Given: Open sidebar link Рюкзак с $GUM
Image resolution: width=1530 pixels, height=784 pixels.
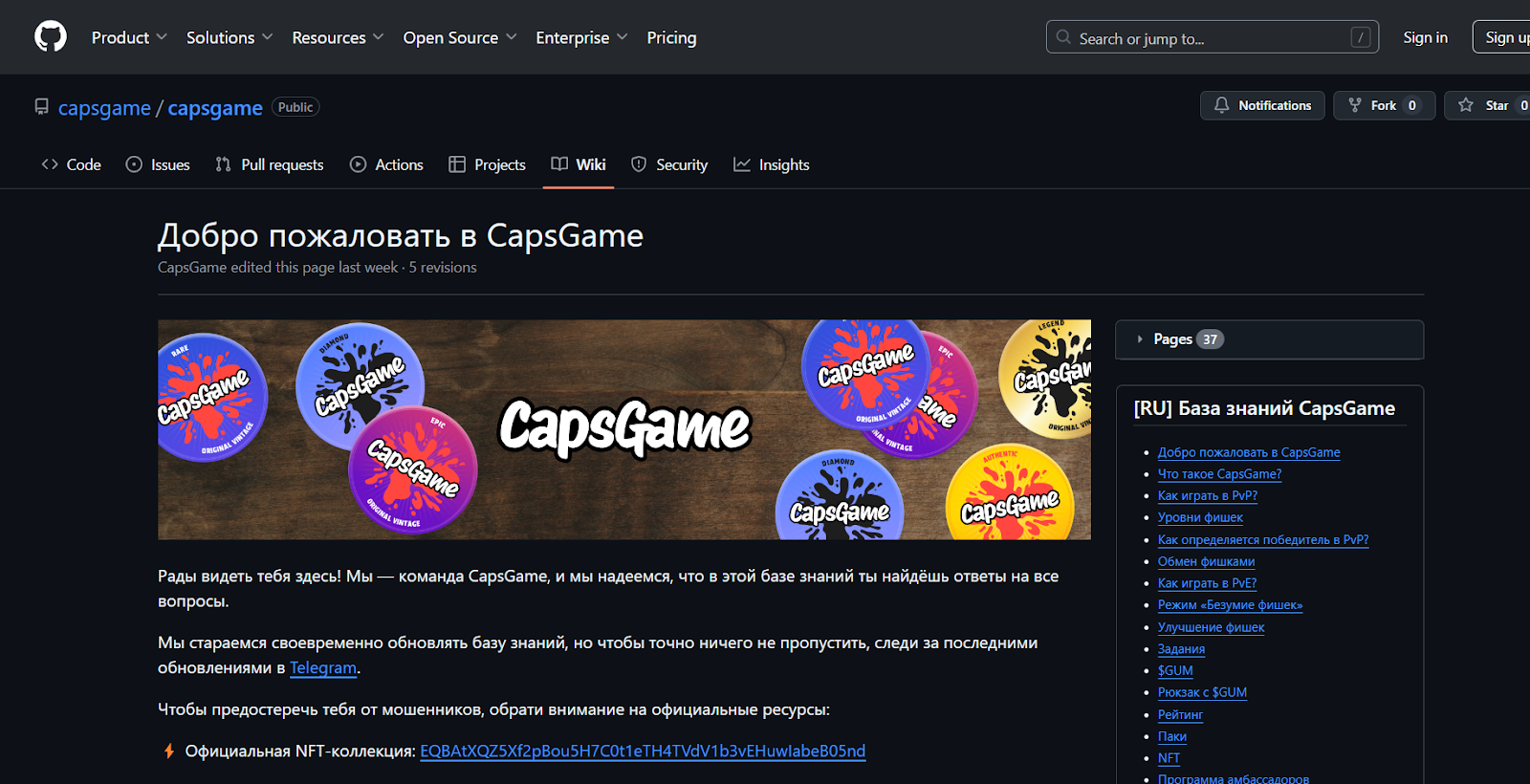Looking at the screenshot, I should 1202,693.
